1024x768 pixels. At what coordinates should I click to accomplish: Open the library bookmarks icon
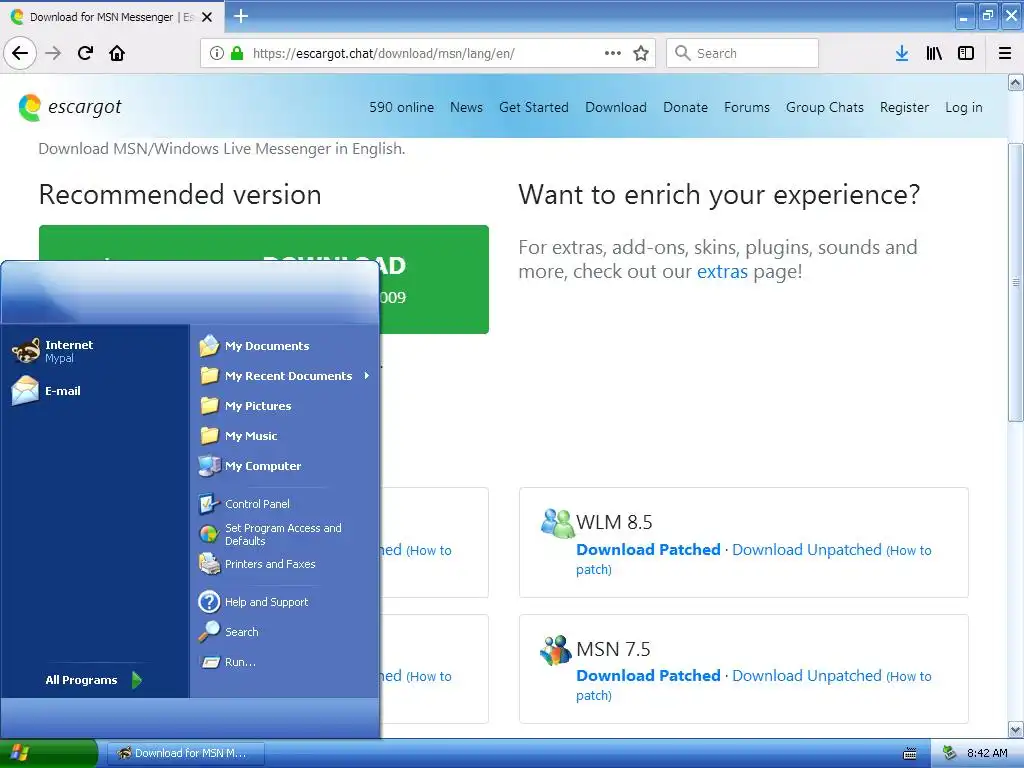click(934, 53)
